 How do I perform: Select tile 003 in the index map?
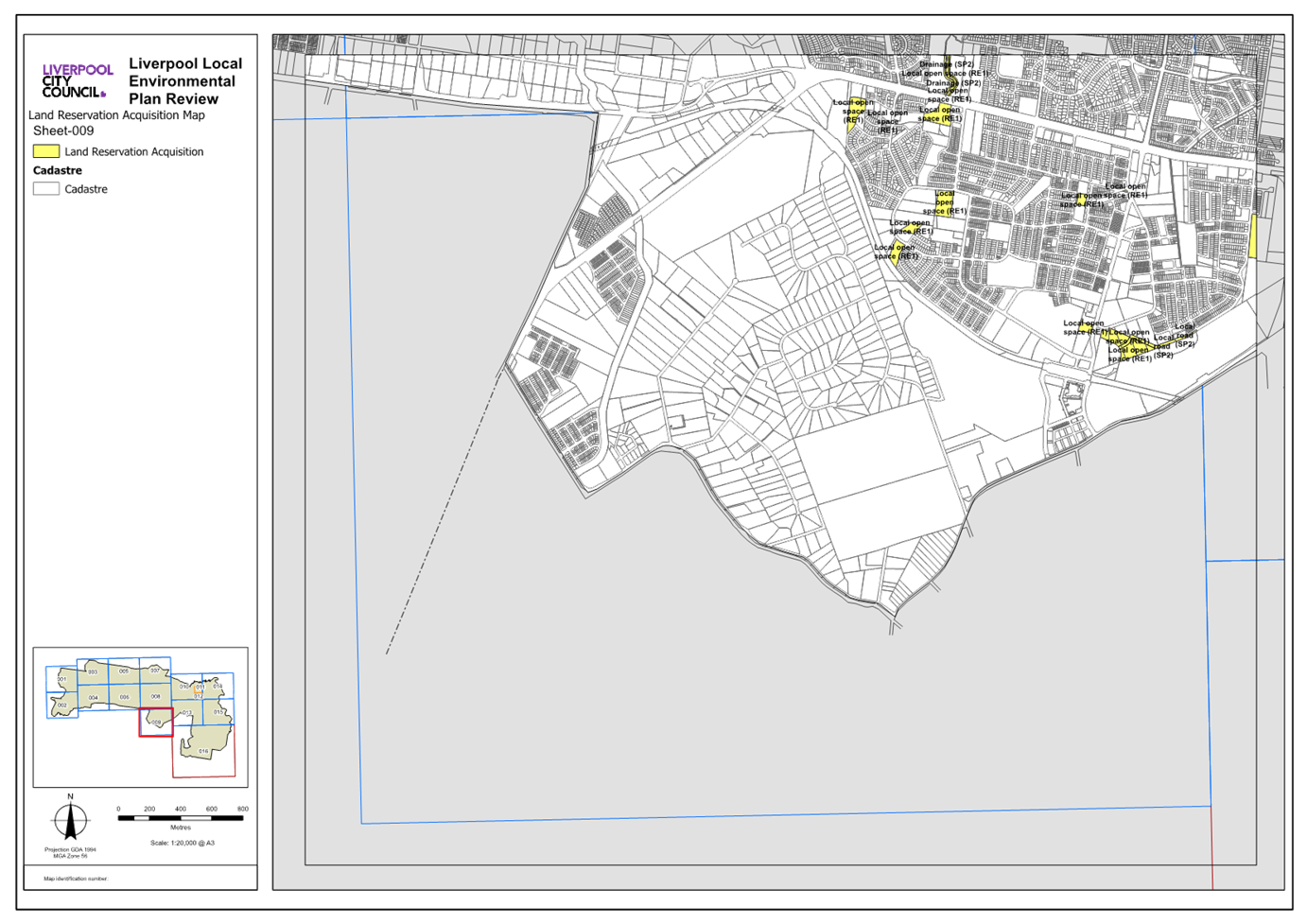pyautogui.click(x=93, y=671)
